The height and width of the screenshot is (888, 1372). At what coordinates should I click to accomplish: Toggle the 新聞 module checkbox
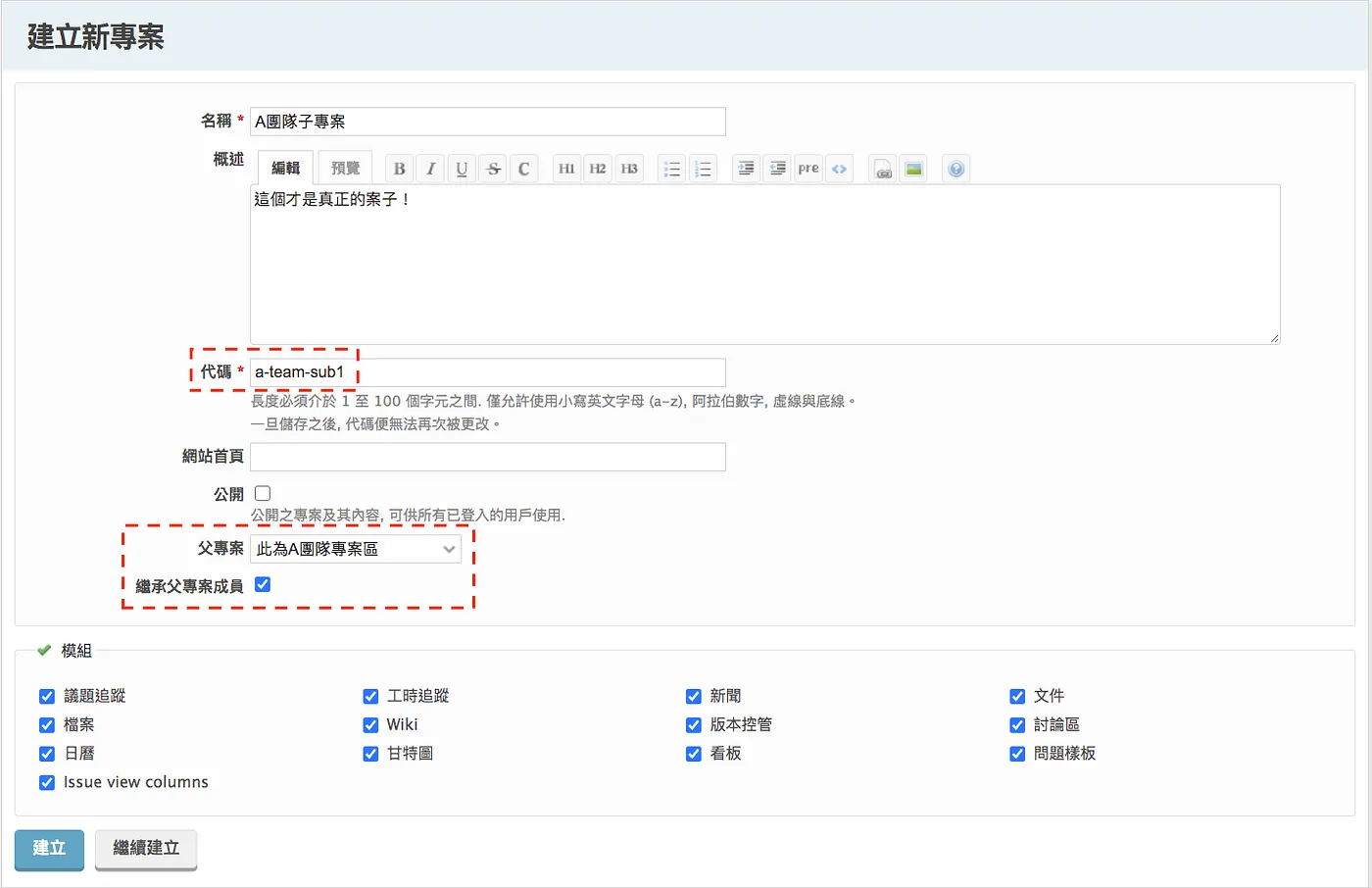694,696
